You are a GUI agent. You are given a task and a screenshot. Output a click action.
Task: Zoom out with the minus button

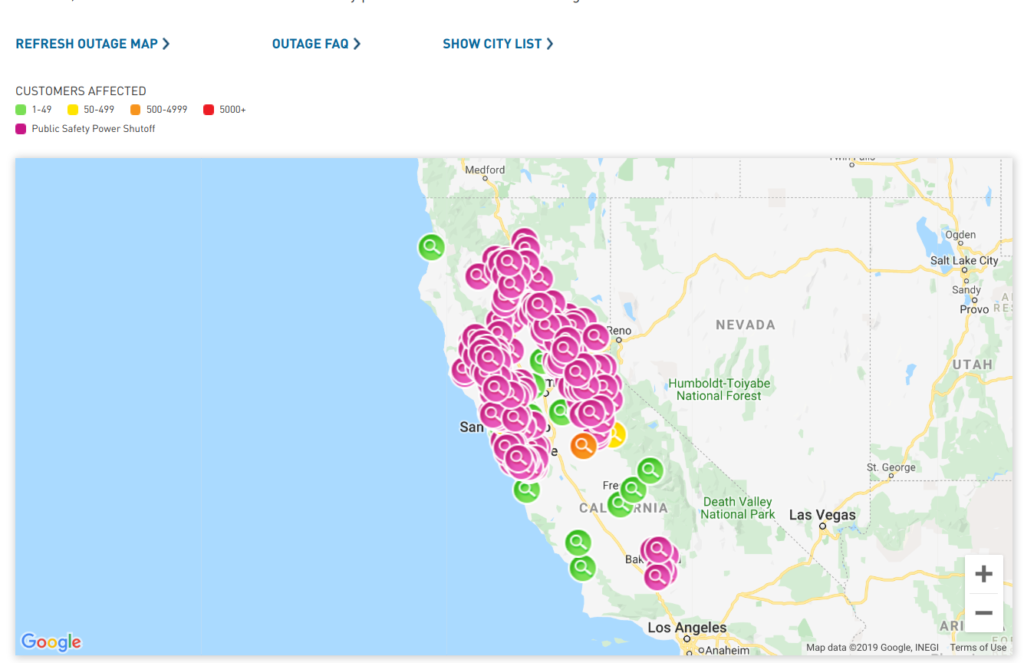tap(983, 612)
